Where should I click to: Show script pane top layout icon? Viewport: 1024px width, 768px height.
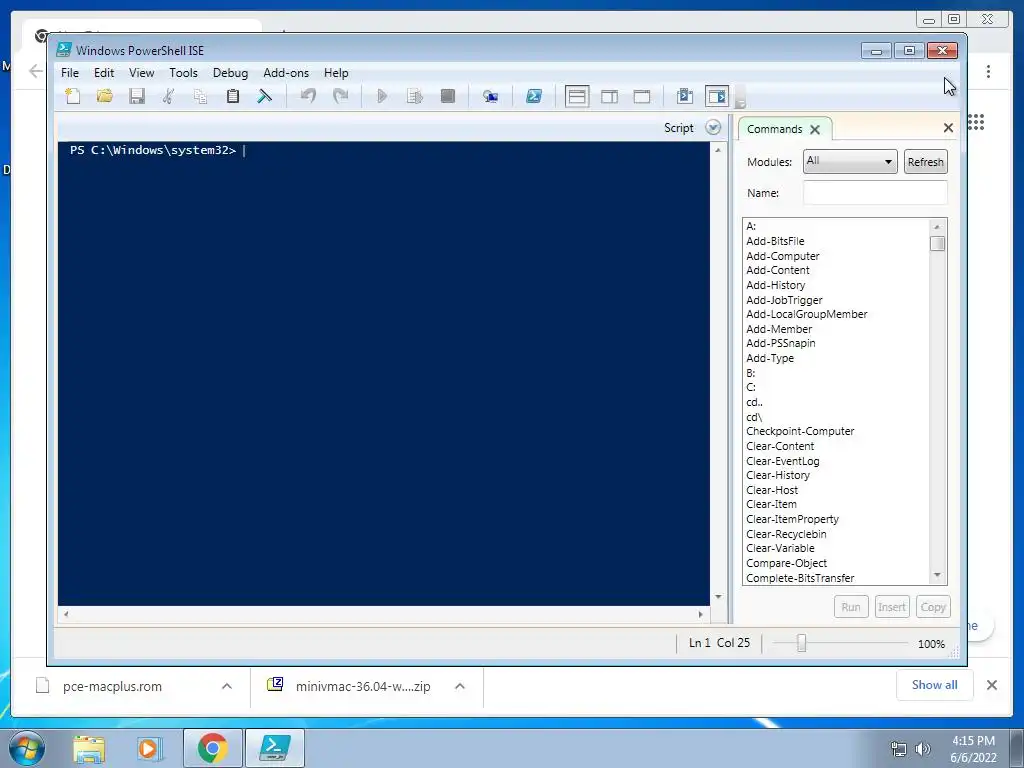(x=577, y=97)
